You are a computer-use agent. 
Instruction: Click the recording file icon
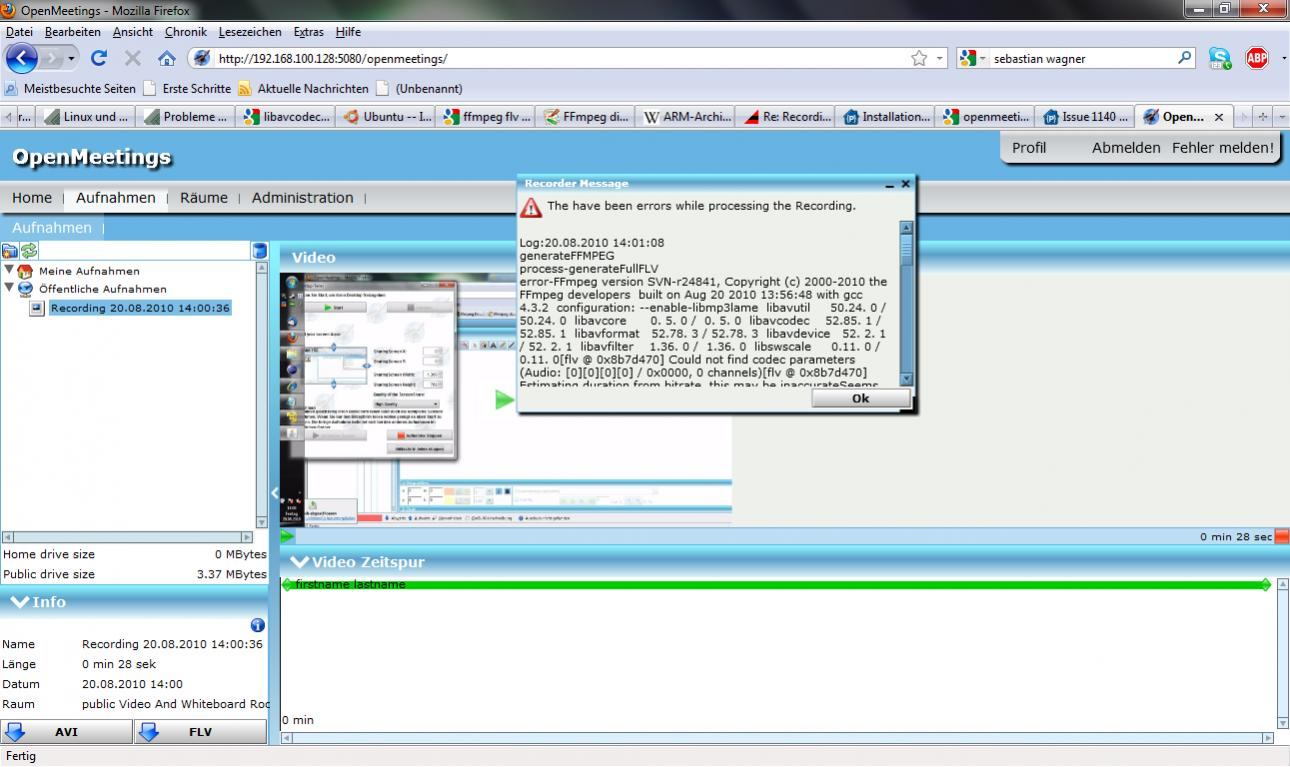(x=37, y=308)
